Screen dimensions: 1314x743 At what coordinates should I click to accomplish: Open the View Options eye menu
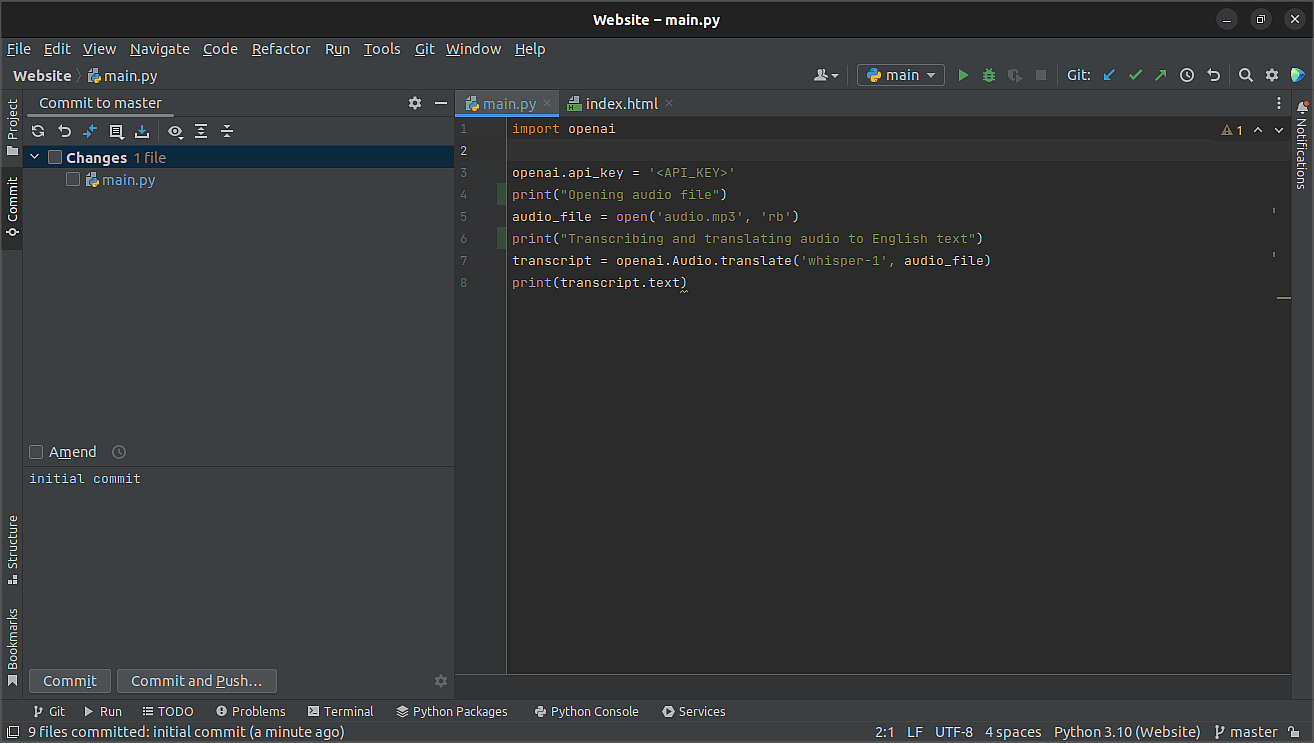[x=175, y=131]
